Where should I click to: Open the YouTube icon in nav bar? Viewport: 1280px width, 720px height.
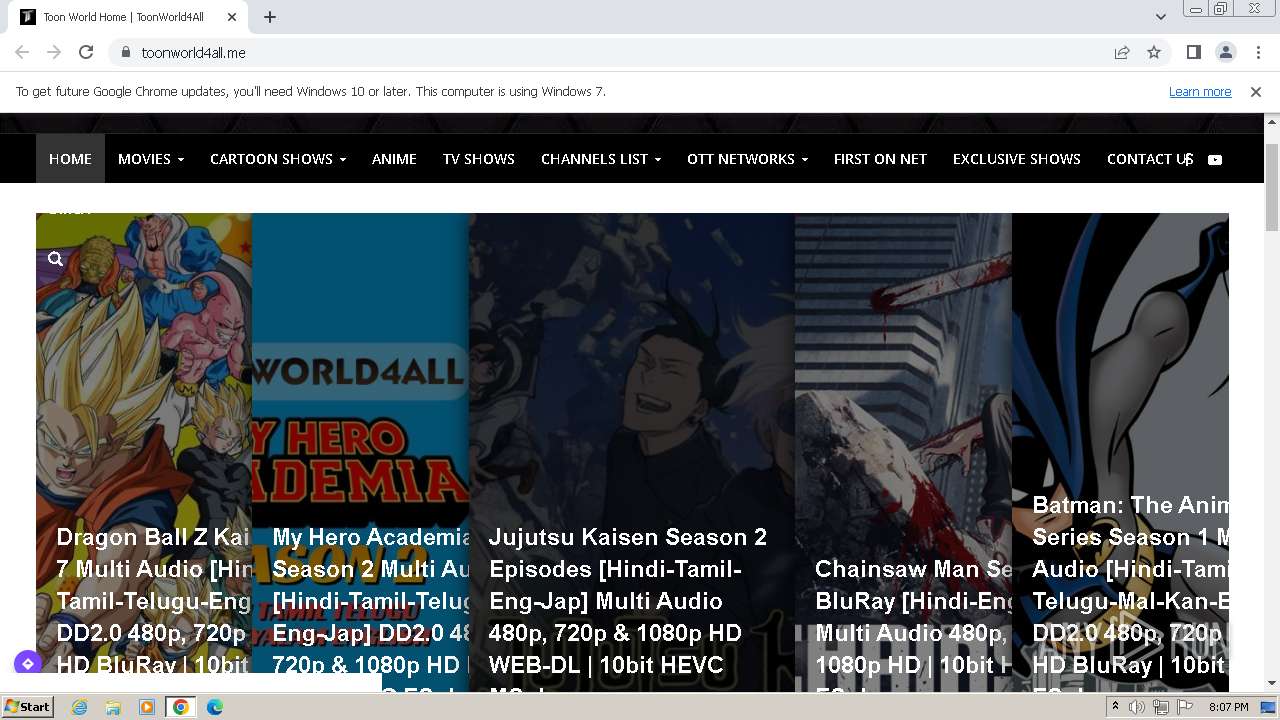[x=1215, y=159]
